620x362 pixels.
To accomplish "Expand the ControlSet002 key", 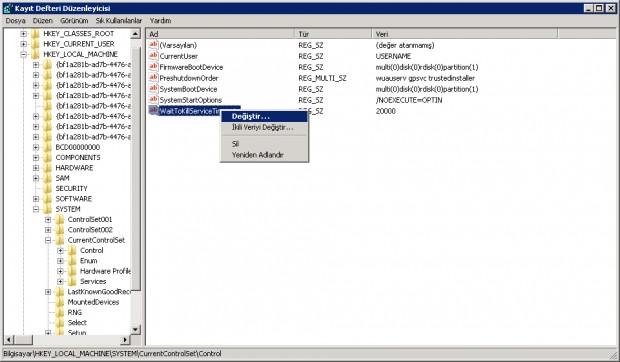I will [48, 230].
